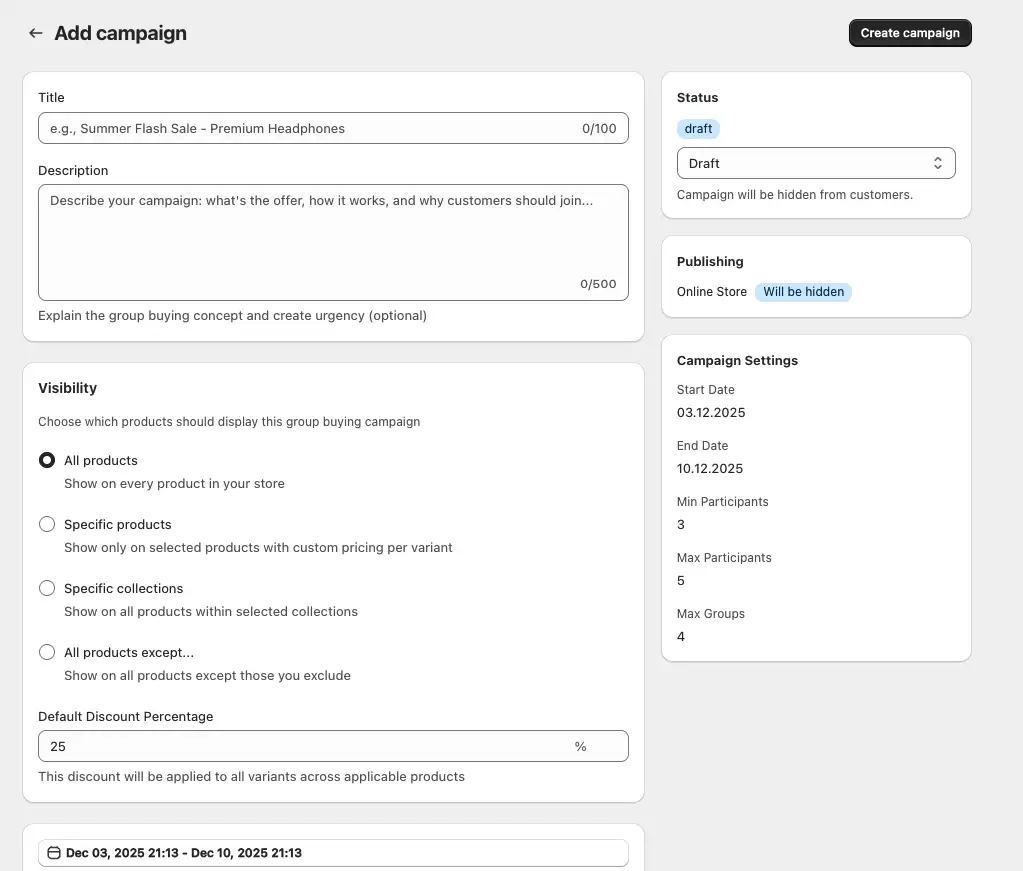
Task: Click the Will be hidden badge next to Online Store
Action: click(803, 291)
